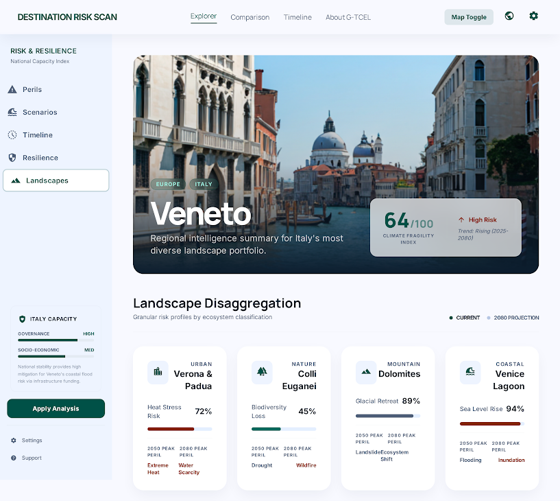Click the Trend: Rising text
Screen dimensions: 560x501
(x=483, y=234)
